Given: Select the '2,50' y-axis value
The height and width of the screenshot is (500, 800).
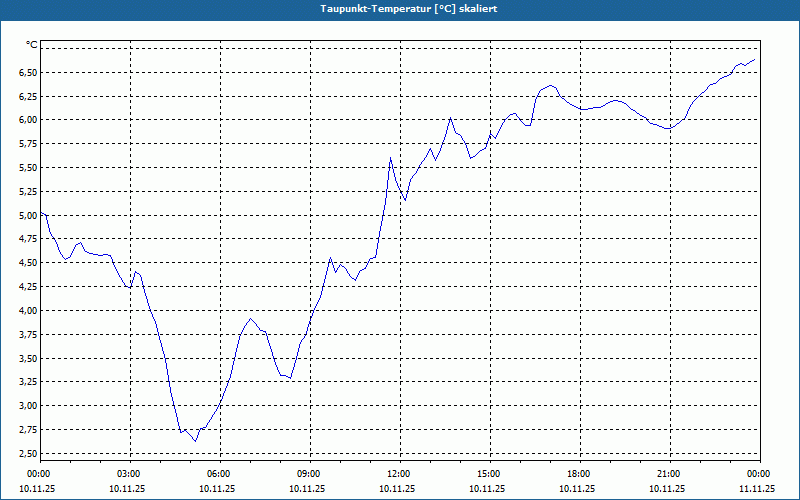Looking at the screenshot, I should (28, 454).
